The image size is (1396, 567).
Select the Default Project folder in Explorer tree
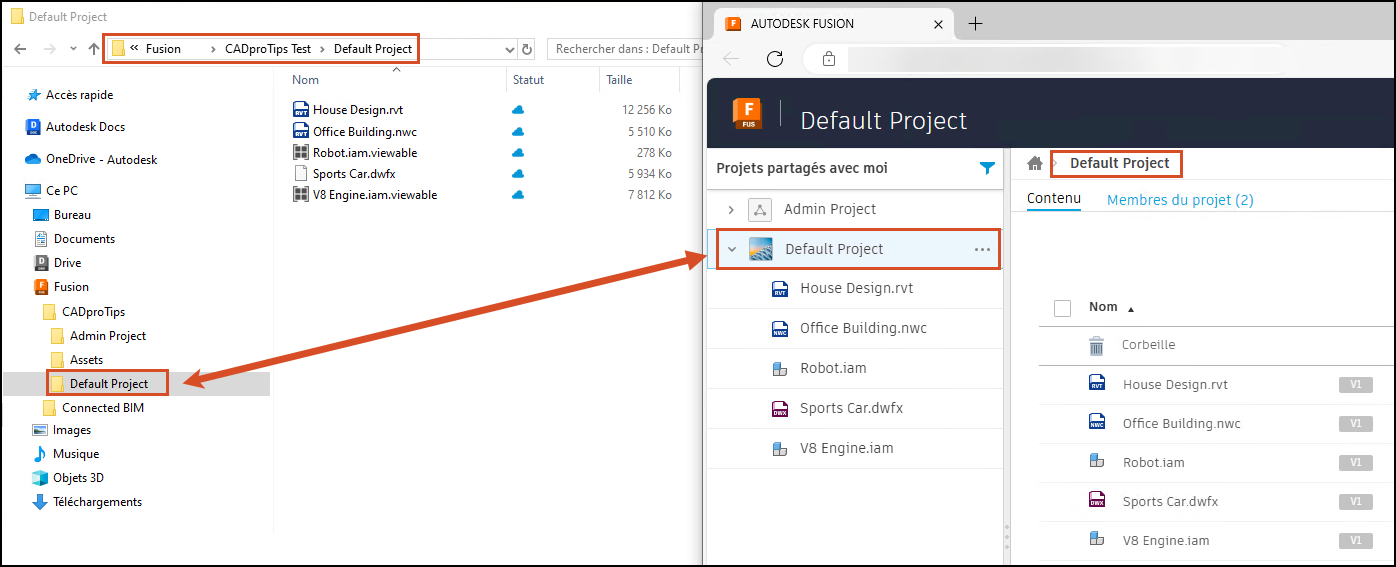click(x=109, y=384)
